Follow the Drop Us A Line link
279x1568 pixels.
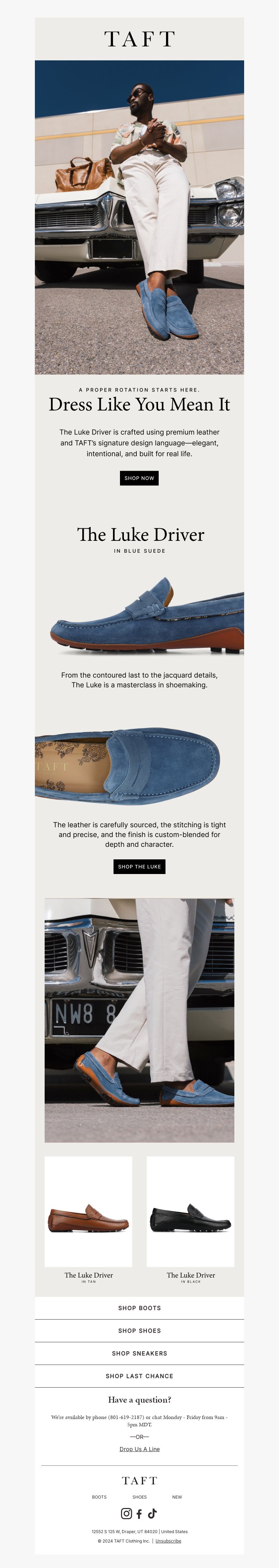(139, 1449)
